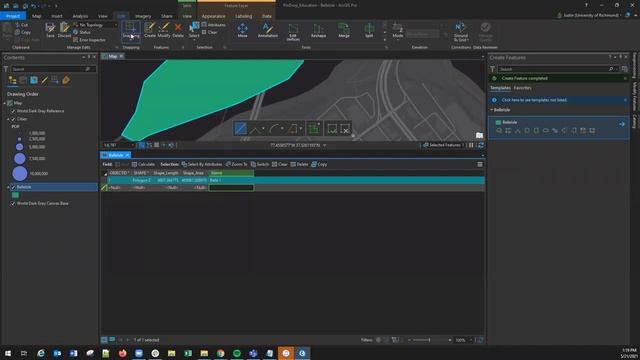The width and height of the screenshot is (640, 360).
Task: Click the Create Features search field
Action: click(x=558, y=69)
